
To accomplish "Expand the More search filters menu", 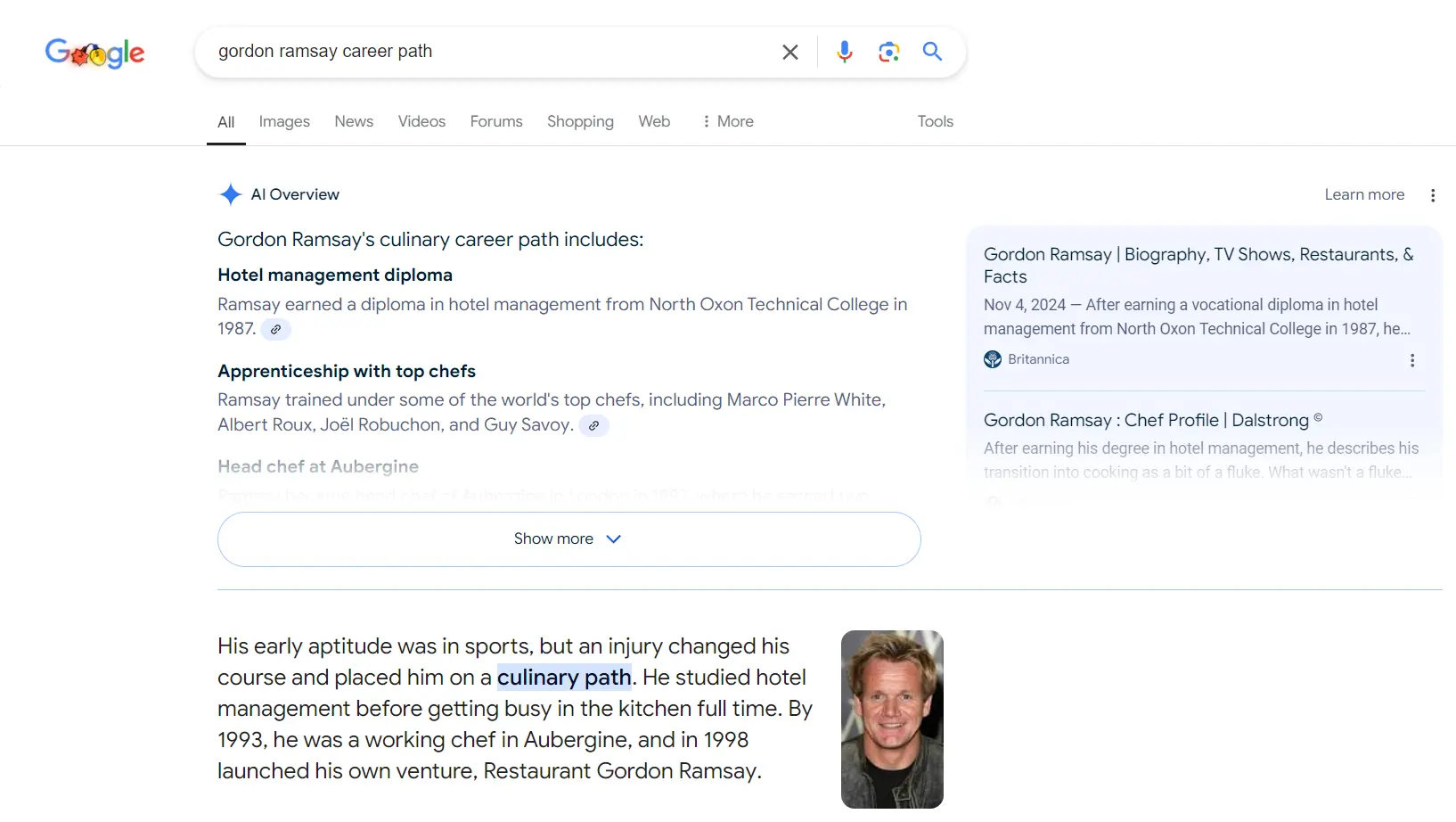I will click(x=728, y=121).
